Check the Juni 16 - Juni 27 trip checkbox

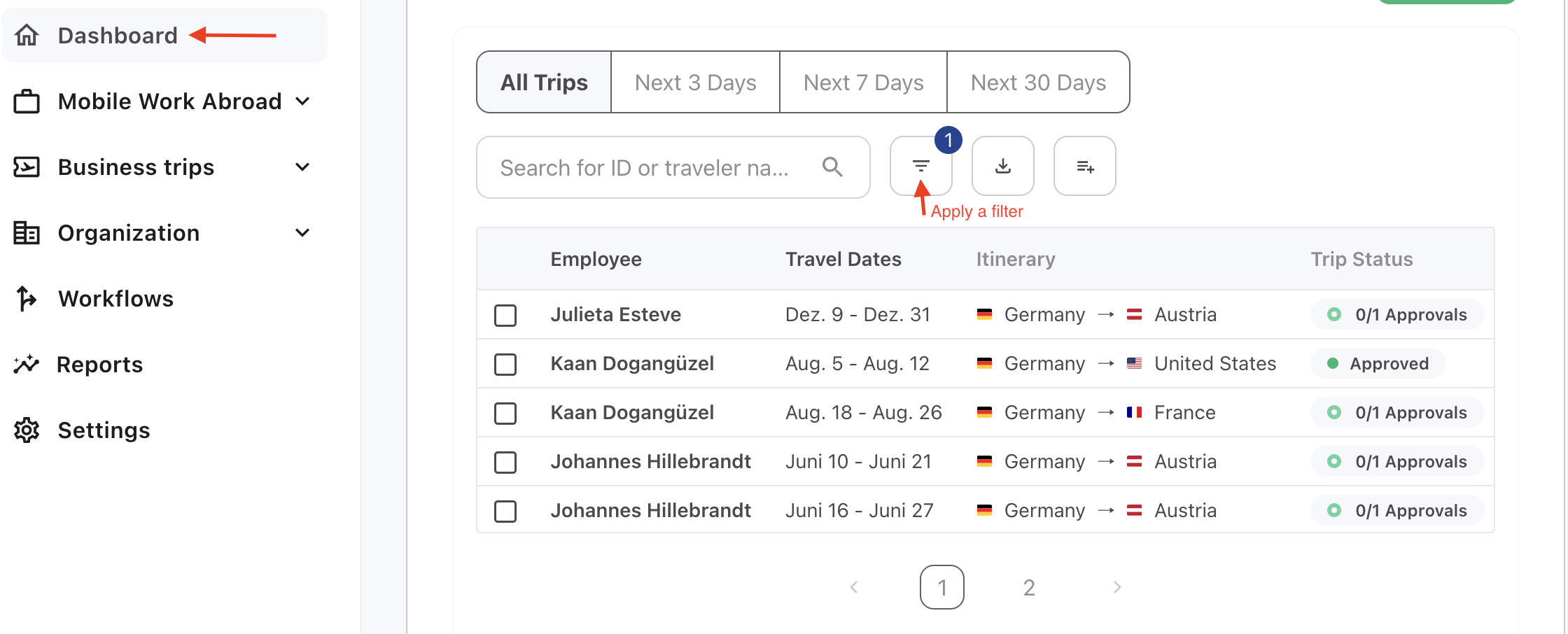[x=505, y=511]
